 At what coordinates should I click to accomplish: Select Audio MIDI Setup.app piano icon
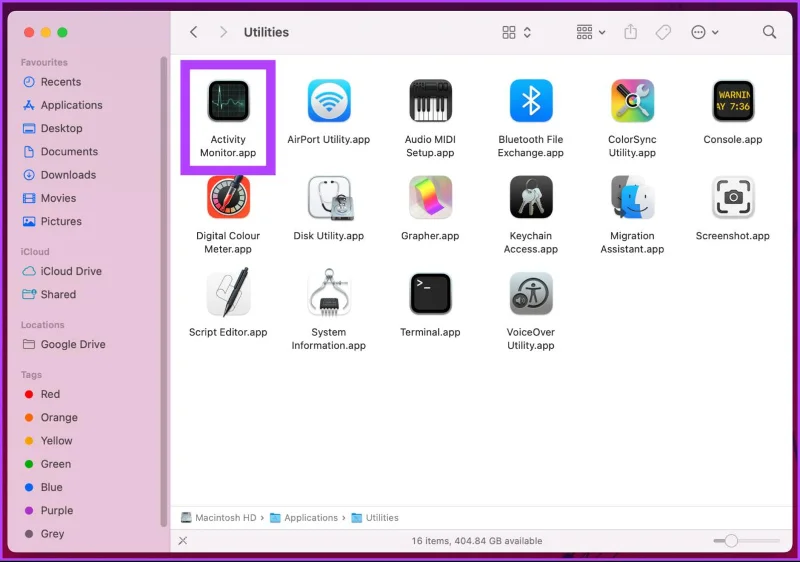430,100
